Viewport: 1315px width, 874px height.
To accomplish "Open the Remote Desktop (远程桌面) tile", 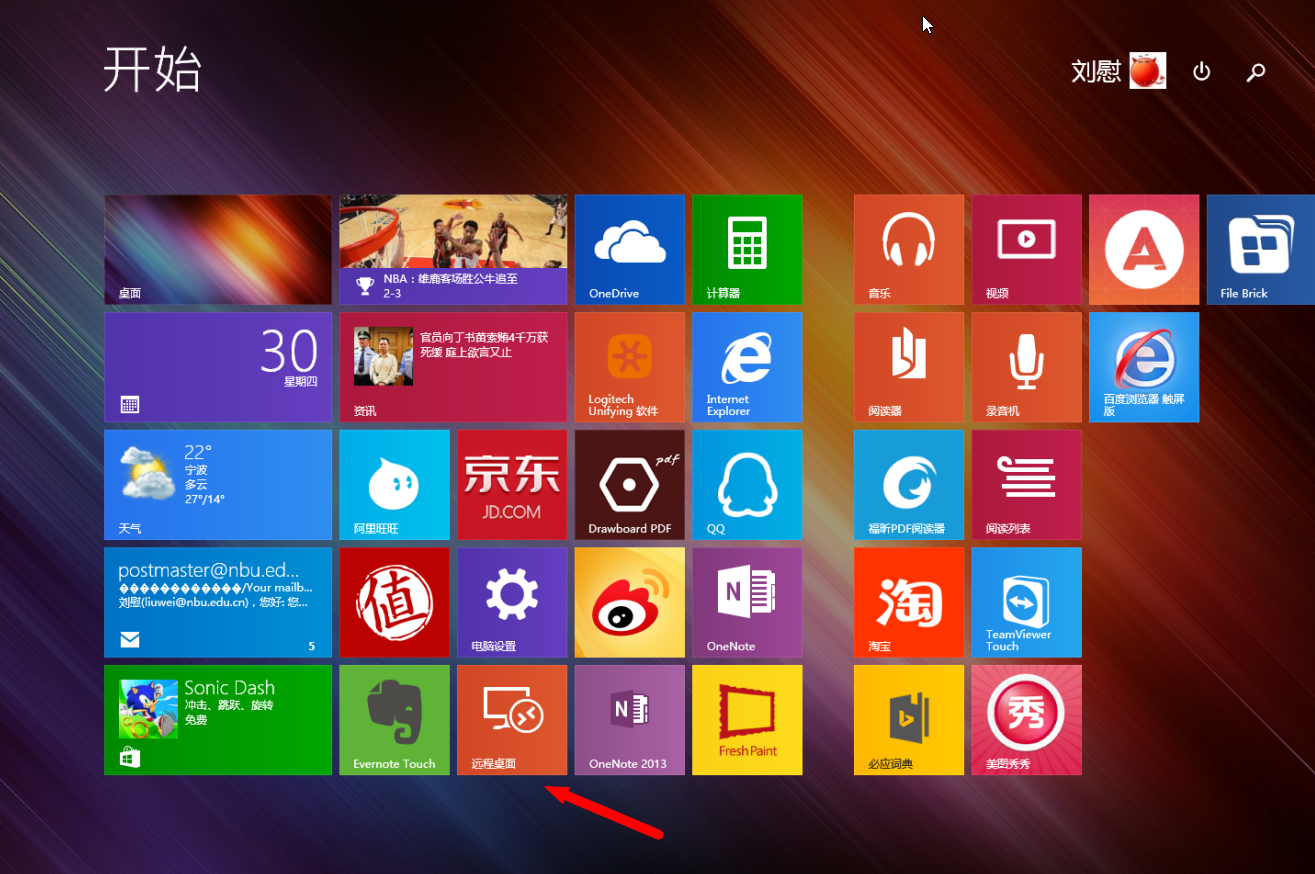I will [512, 720].
